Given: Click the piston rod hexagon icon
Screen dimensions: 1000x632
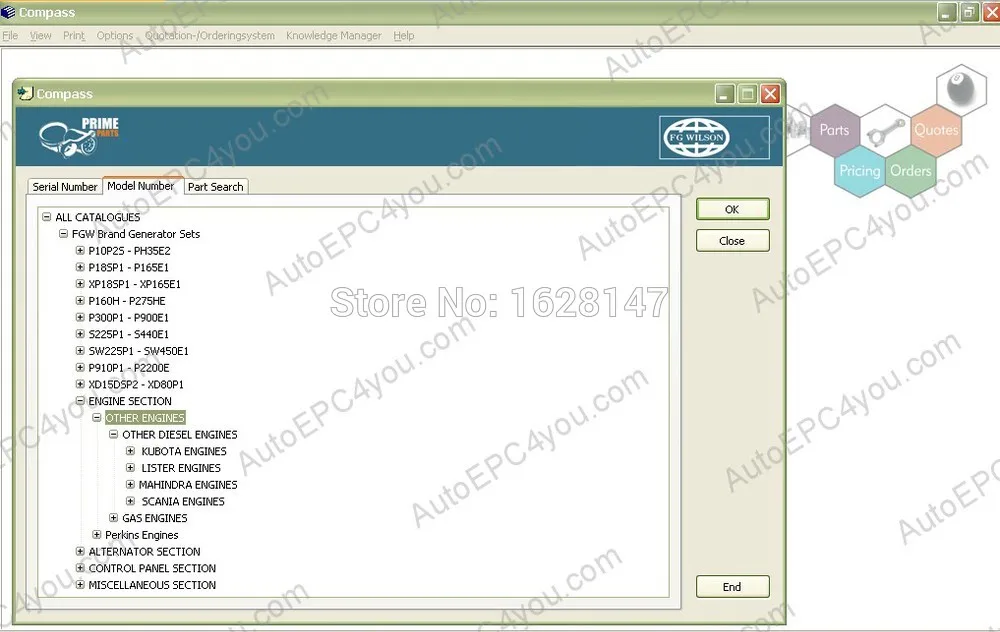Looking at the screenshot, I should (x=885, y=131).
